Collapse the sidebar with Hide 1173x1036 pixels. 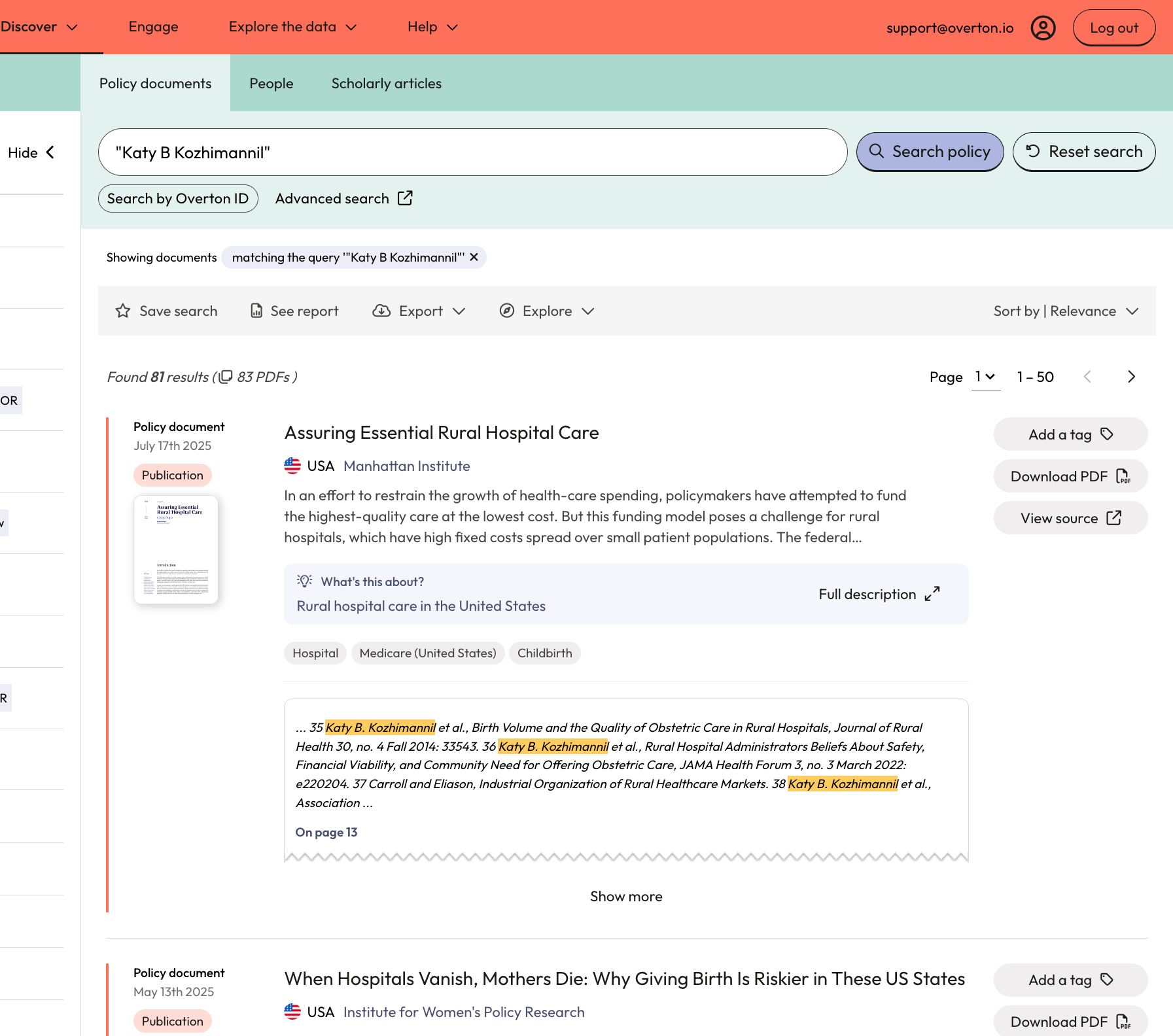pyautogui.click(x=31, y=152)
